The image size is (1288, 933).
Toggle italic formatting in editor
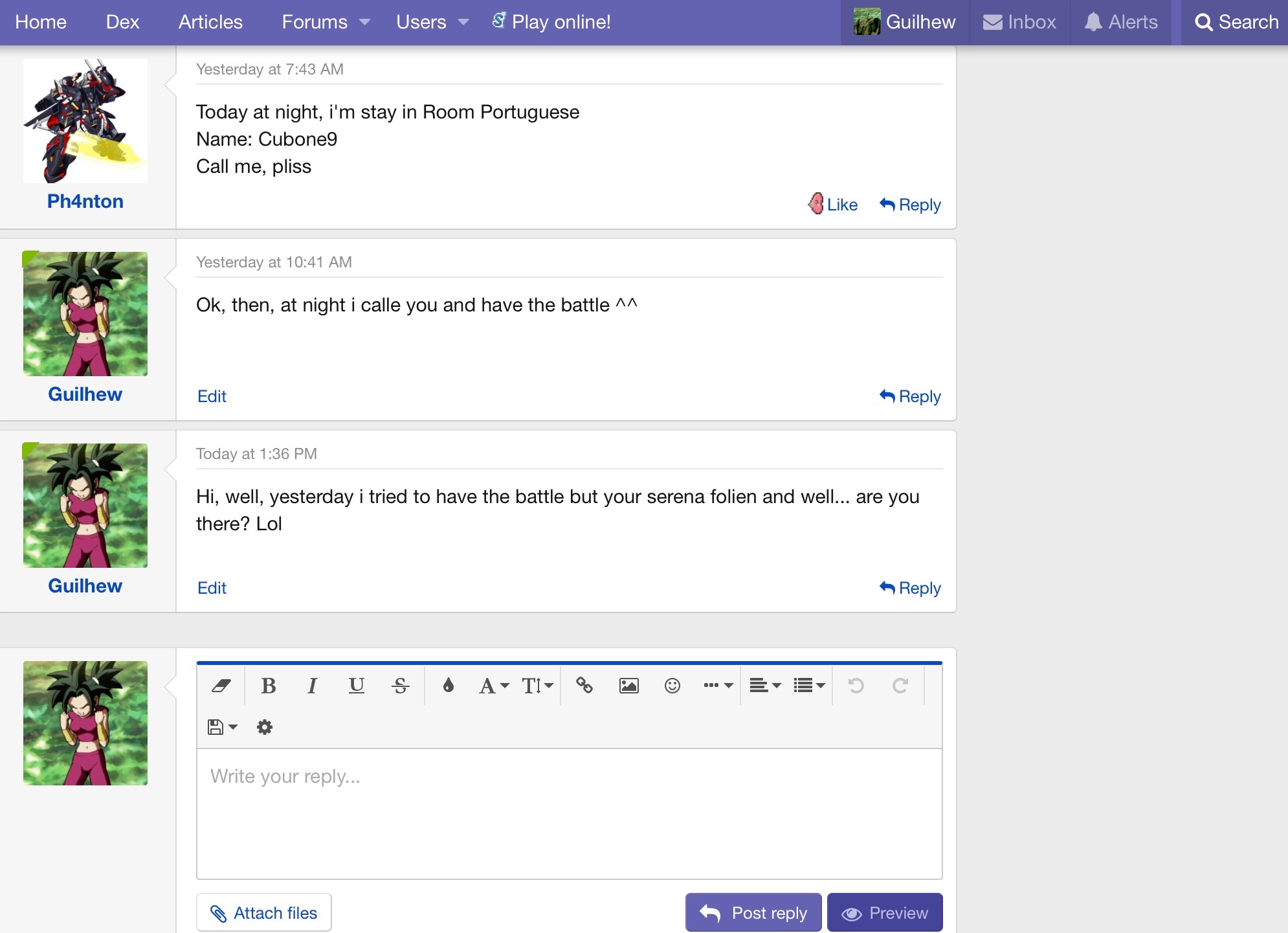[312, 686]
